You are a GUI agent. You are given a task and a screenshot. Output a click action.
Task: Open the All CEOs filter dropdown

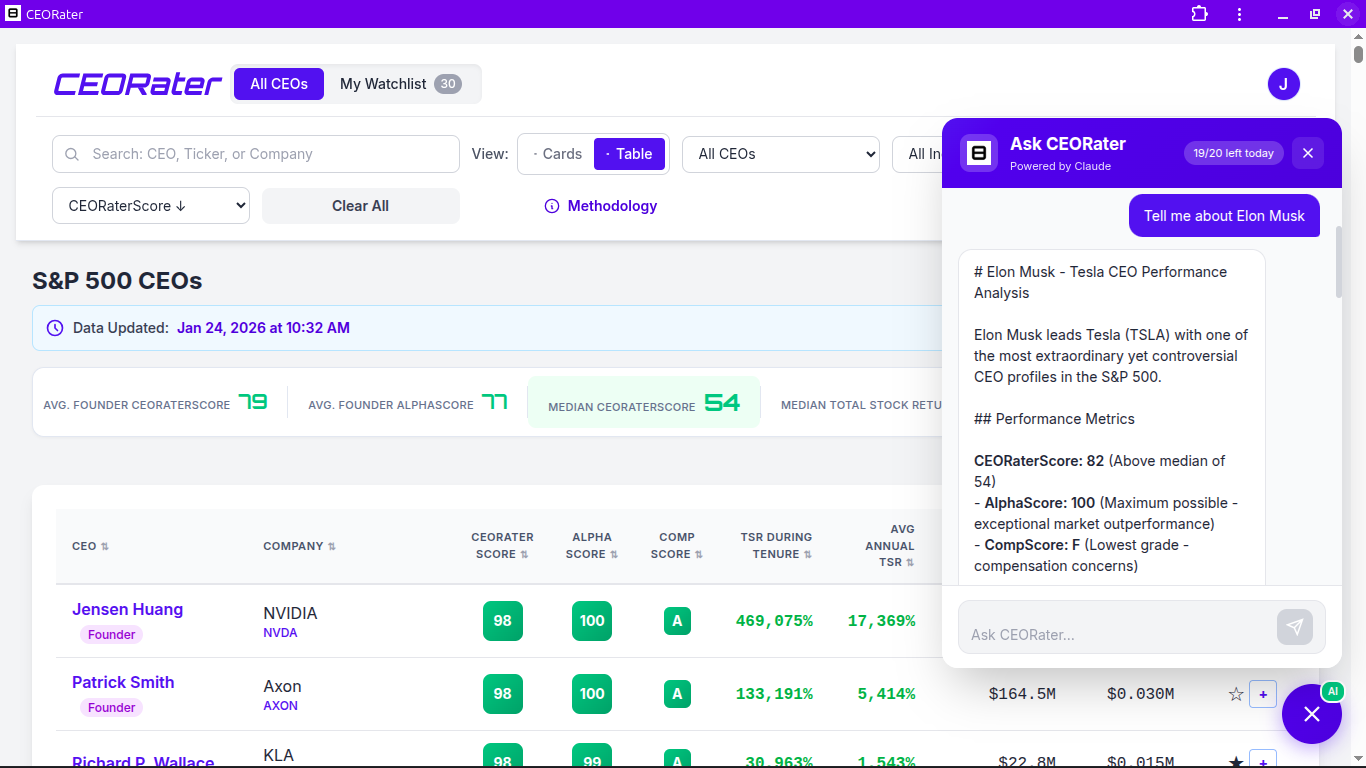pyautogui.click(x=780, y=154)
